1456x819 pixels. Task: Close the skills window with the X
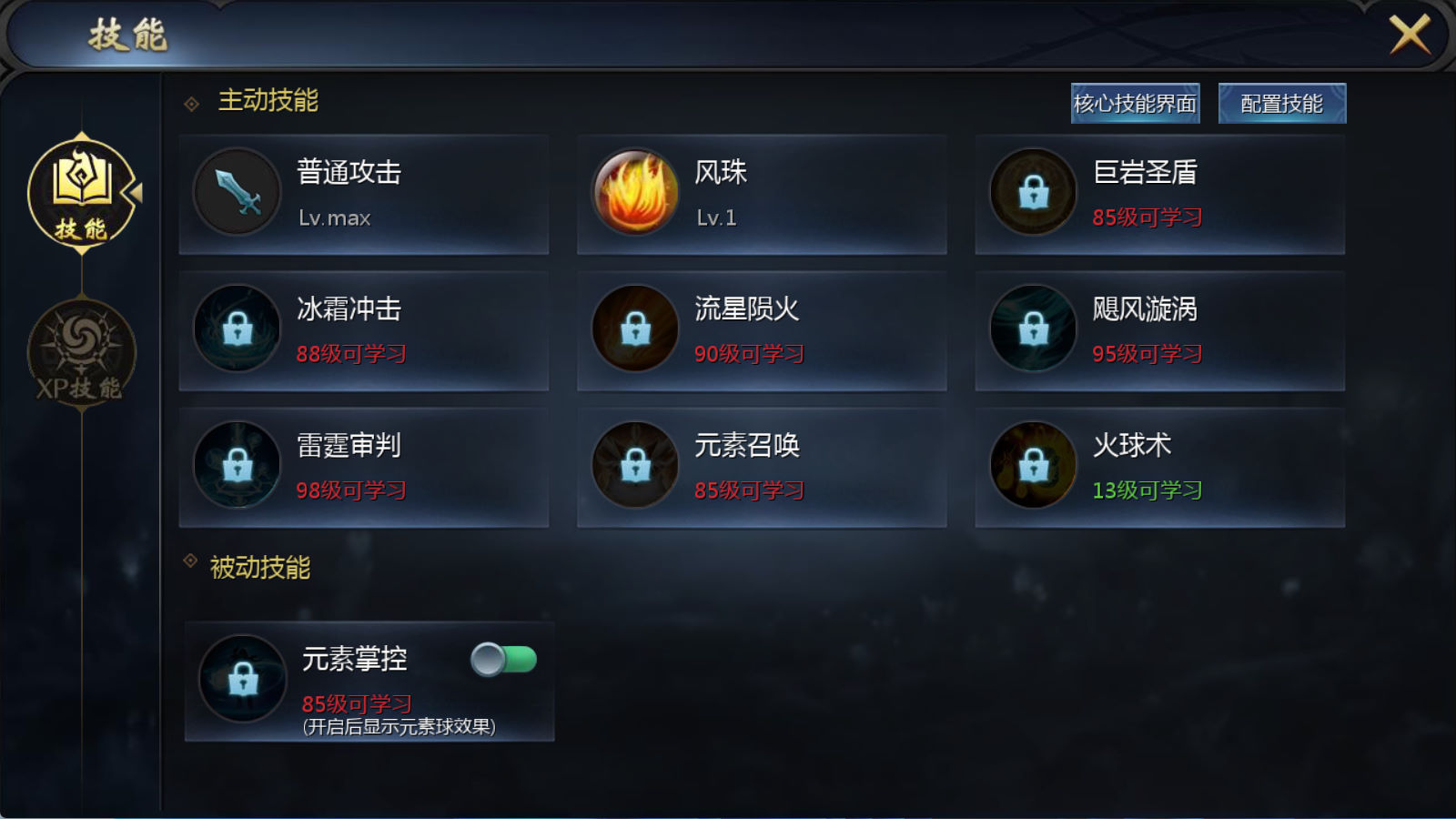[1410, 35]
